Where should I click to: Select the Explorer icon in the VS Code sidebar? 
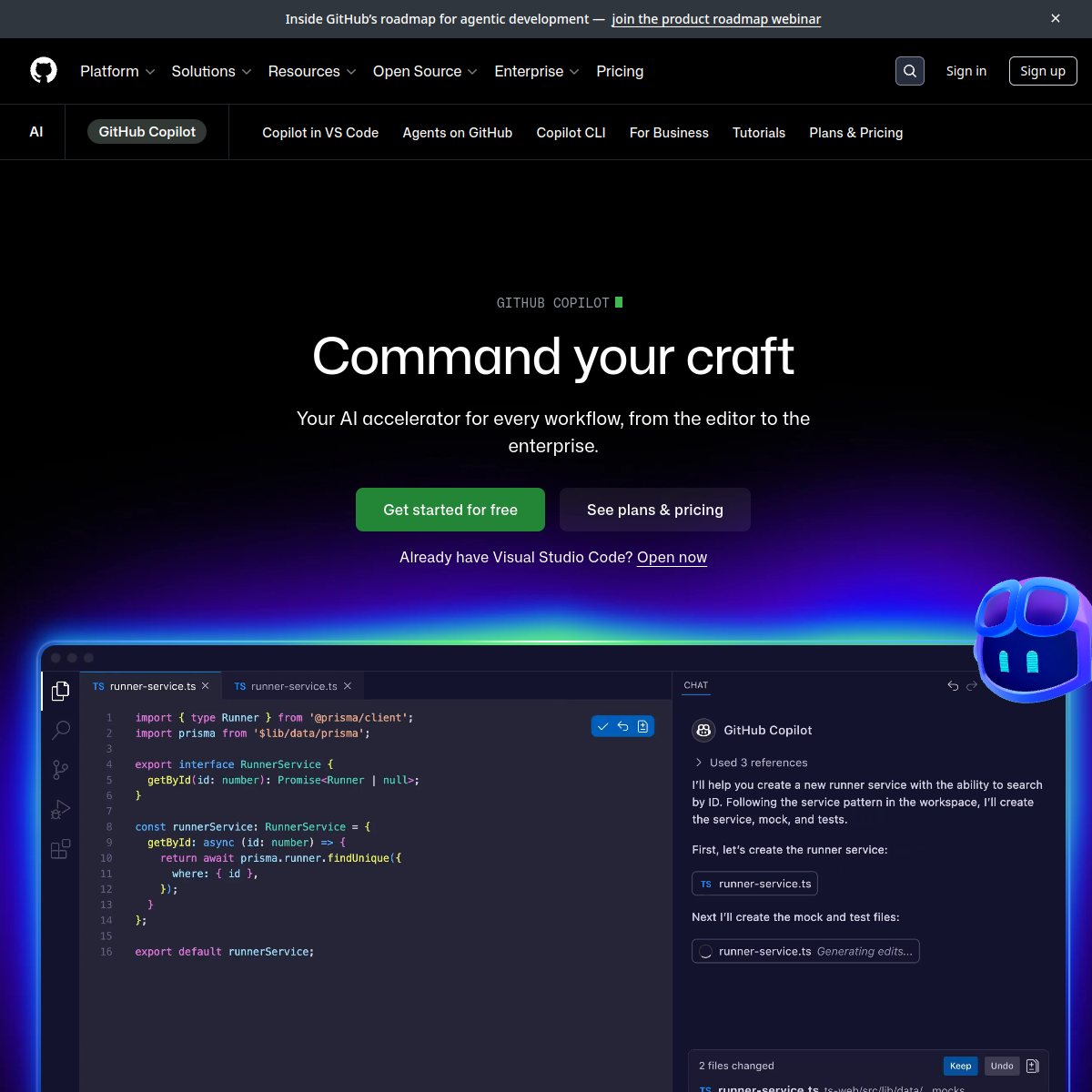coord(60,692)
